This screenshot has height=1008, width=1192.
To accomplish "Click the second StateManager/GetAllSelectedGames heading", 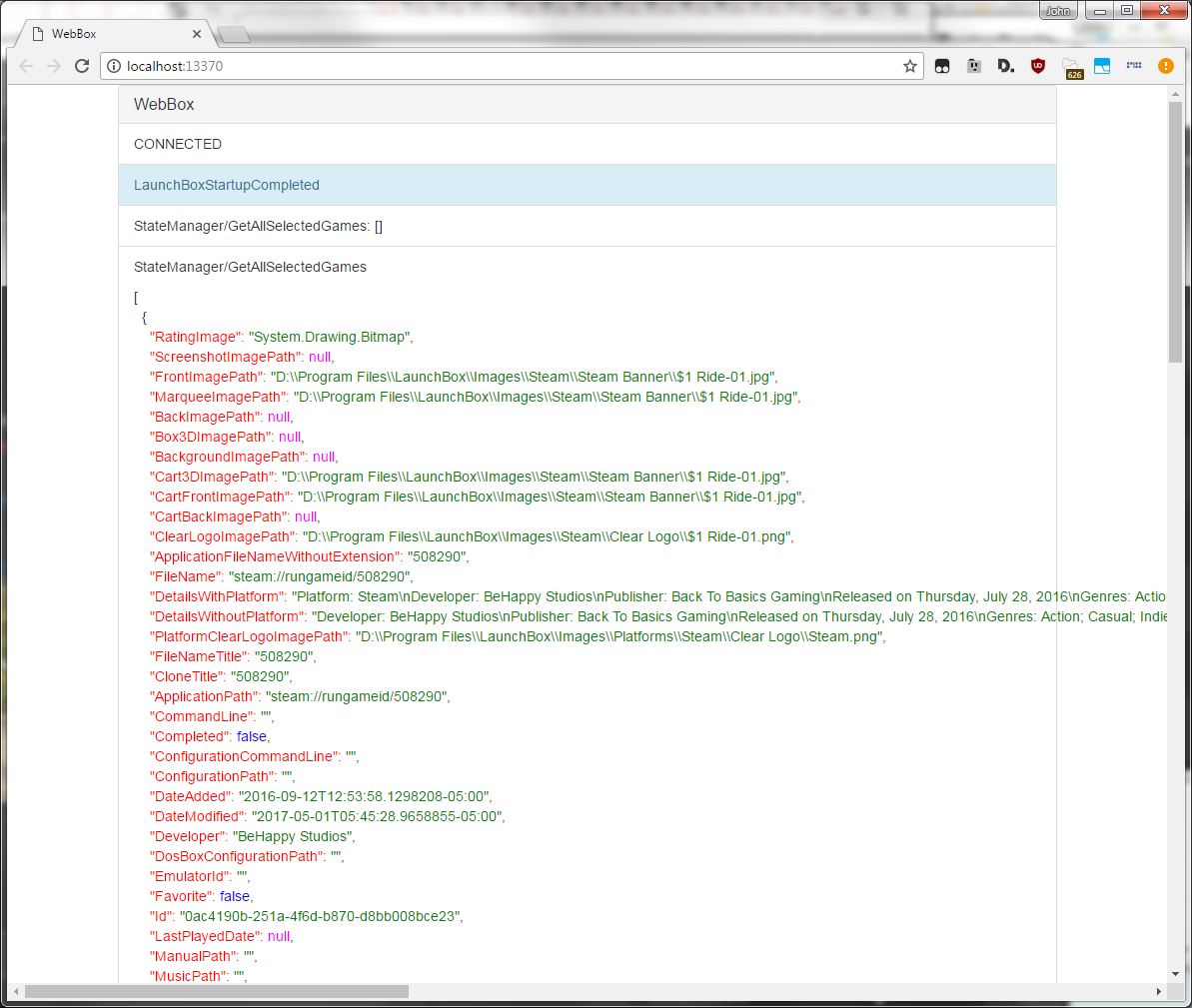I will point(250,267).
